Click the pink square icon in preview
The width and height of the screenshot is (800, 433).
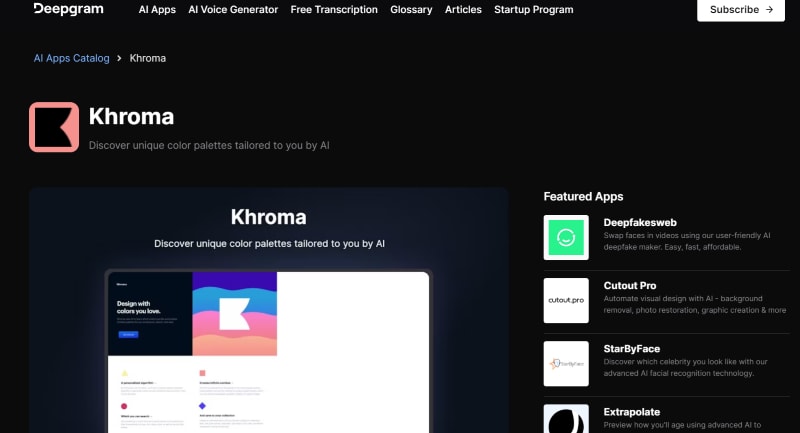[202, 373]
